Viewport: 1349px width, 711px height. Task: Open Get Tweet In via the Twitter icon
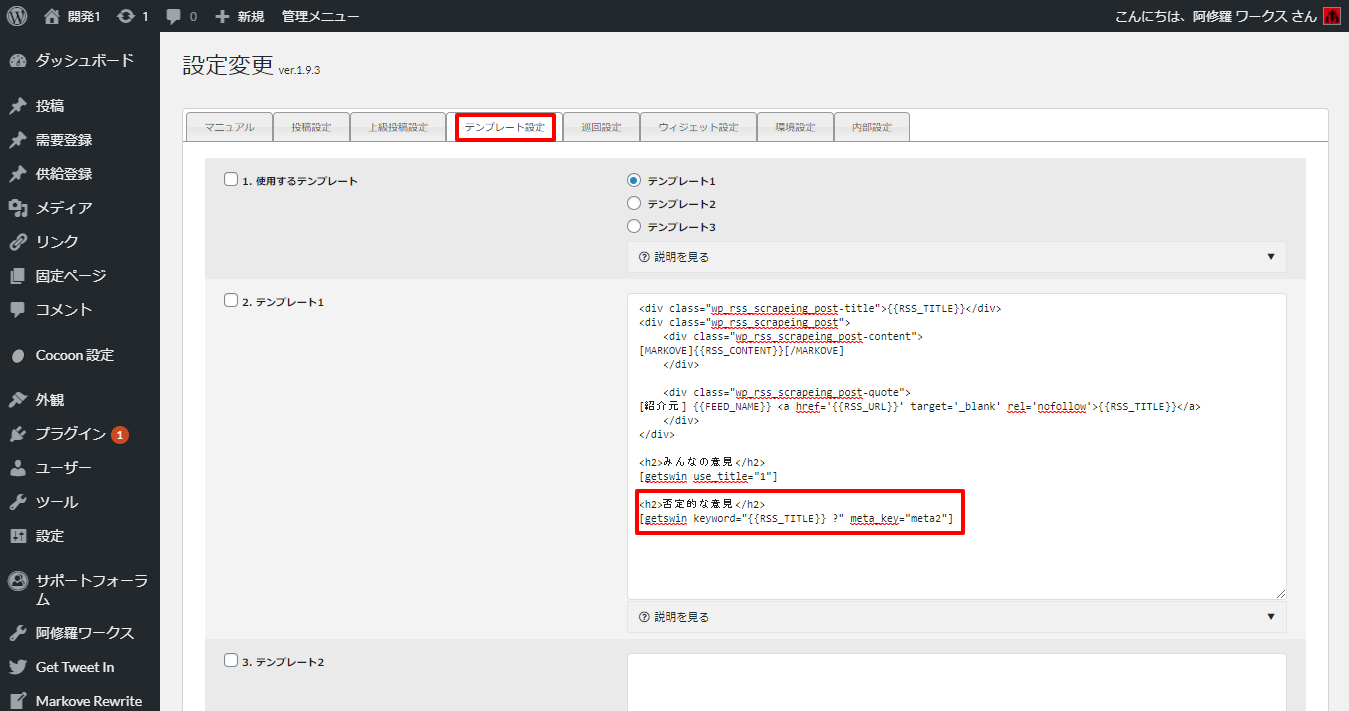coord(17,667)
